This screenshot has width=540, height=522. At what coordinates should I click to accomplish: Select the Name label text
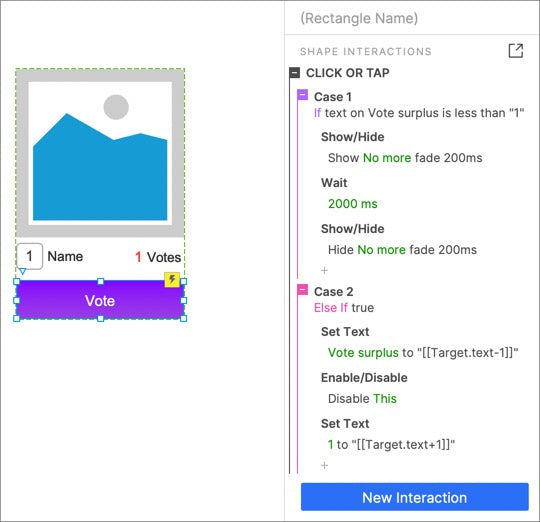pos(65,257)
